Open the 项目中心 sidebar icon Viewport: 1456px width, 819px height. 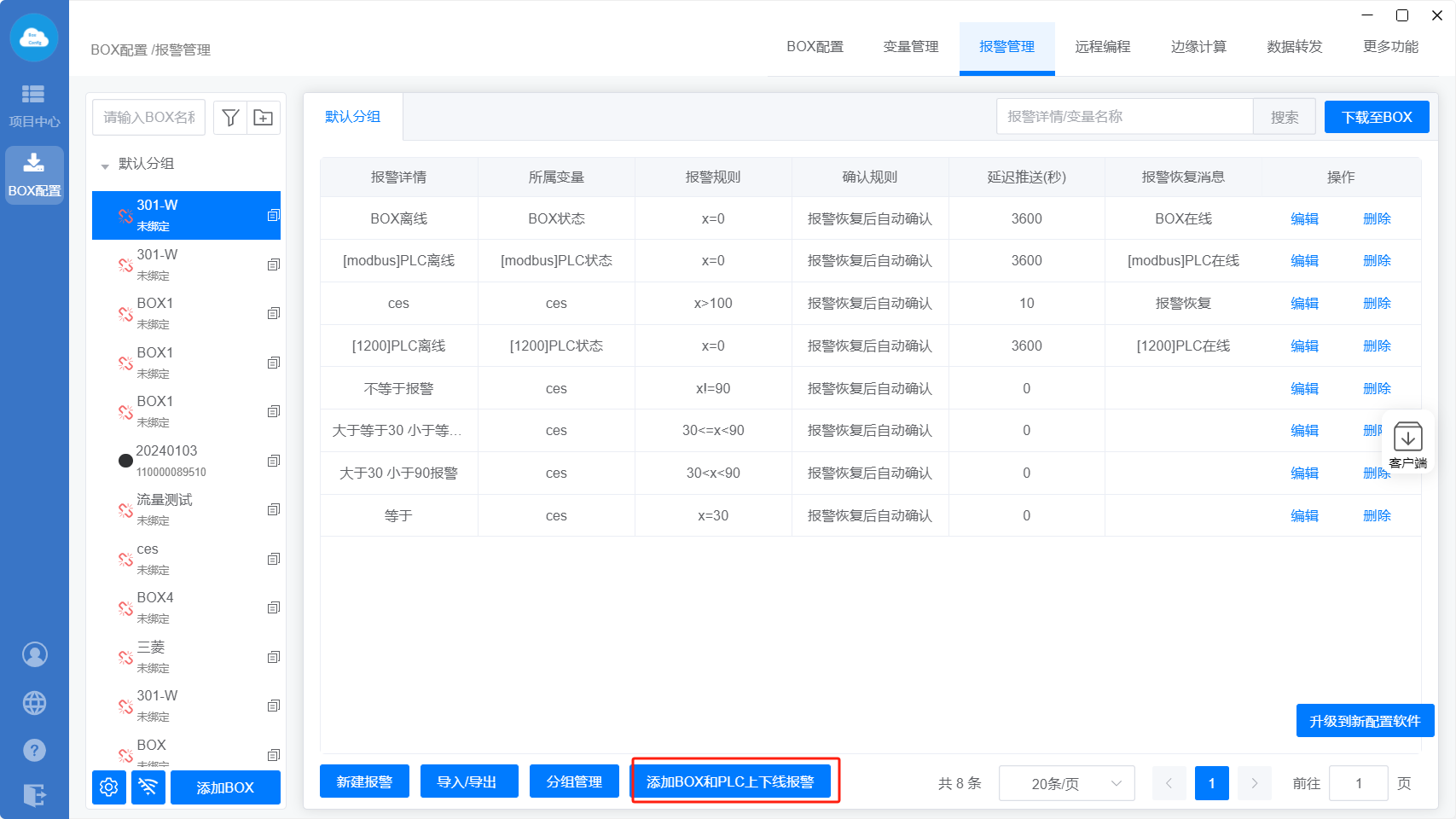click(x=34, y=105)
